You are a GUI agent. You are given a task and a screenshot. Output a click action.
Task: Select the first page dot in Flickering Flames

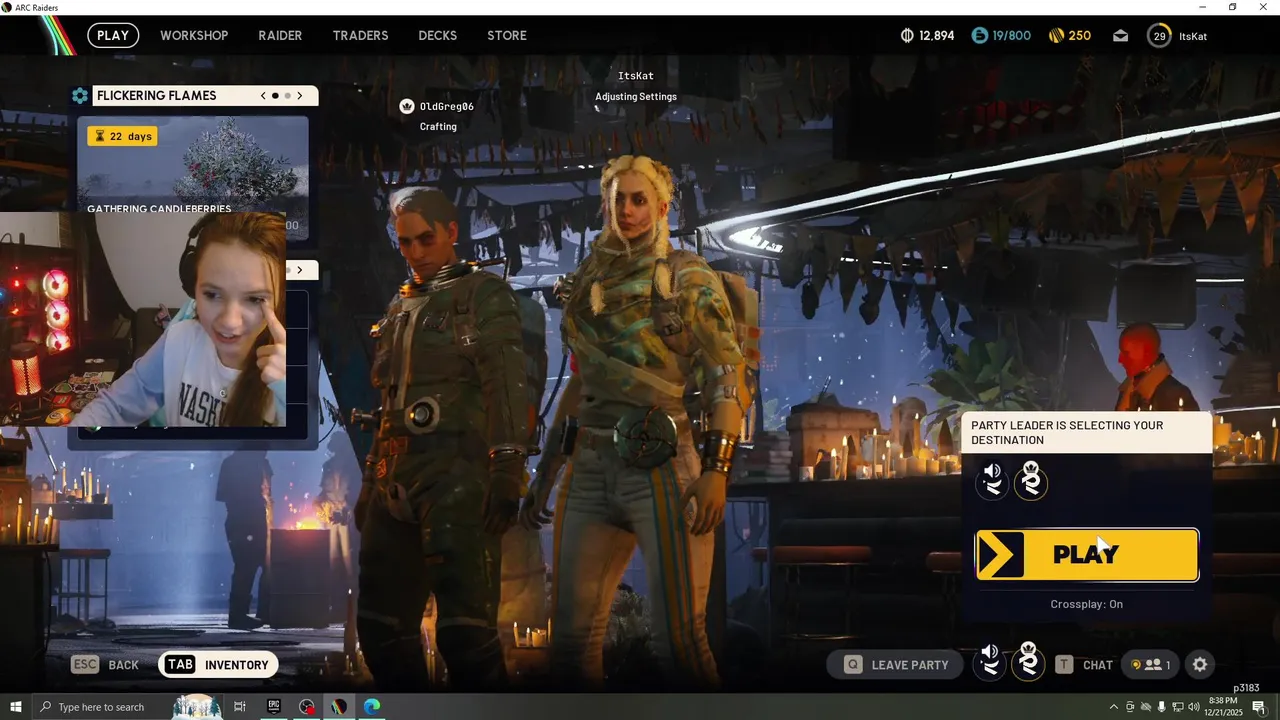[x=275, y=96]
